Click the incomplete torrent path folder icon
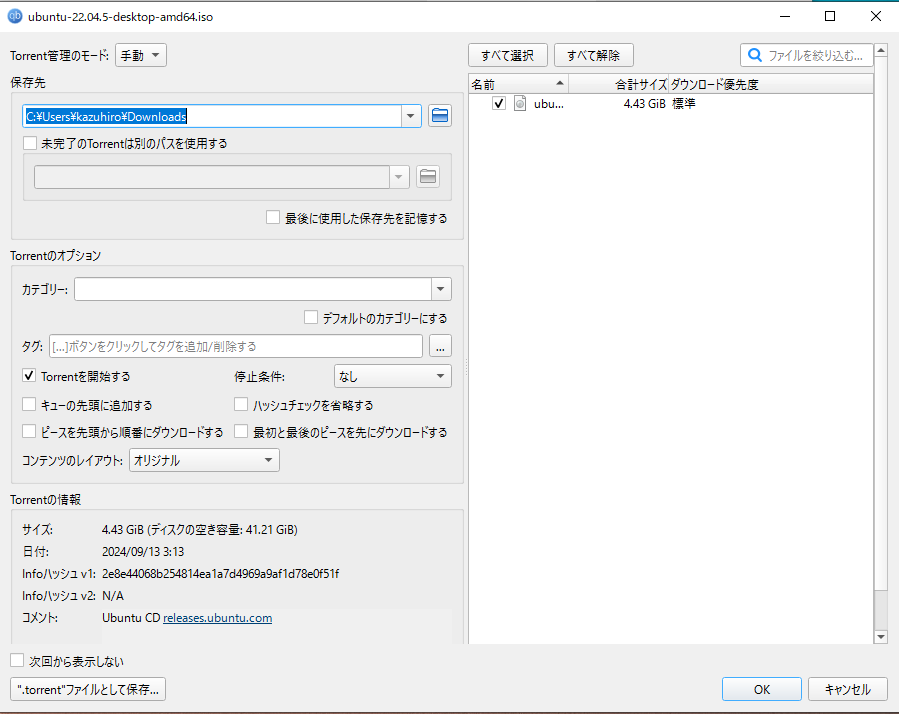The height and width of the screenshot is (714, 899). (428, 177)
